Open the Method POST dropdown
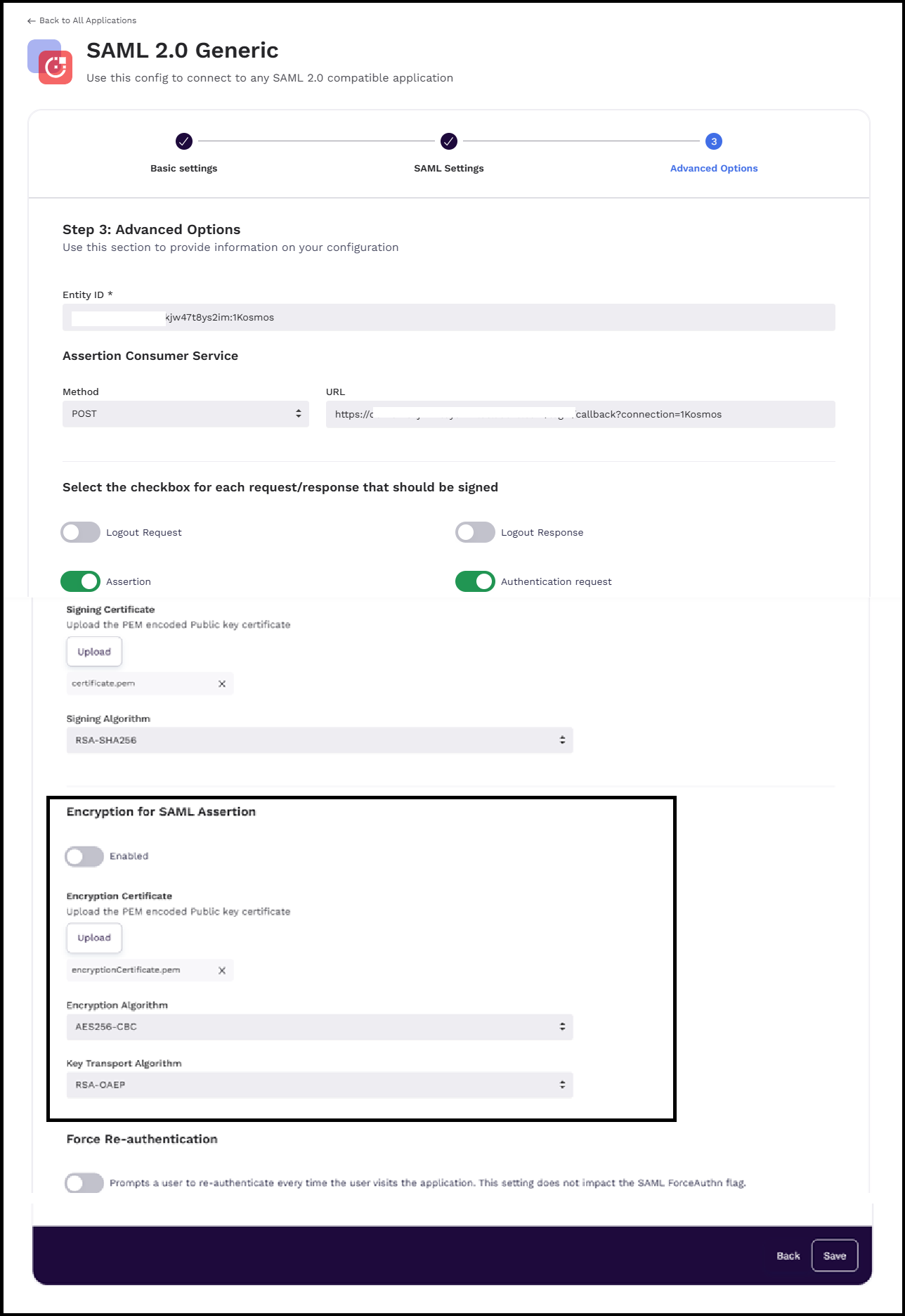The image size is (905, 1316). click(185, 414)
